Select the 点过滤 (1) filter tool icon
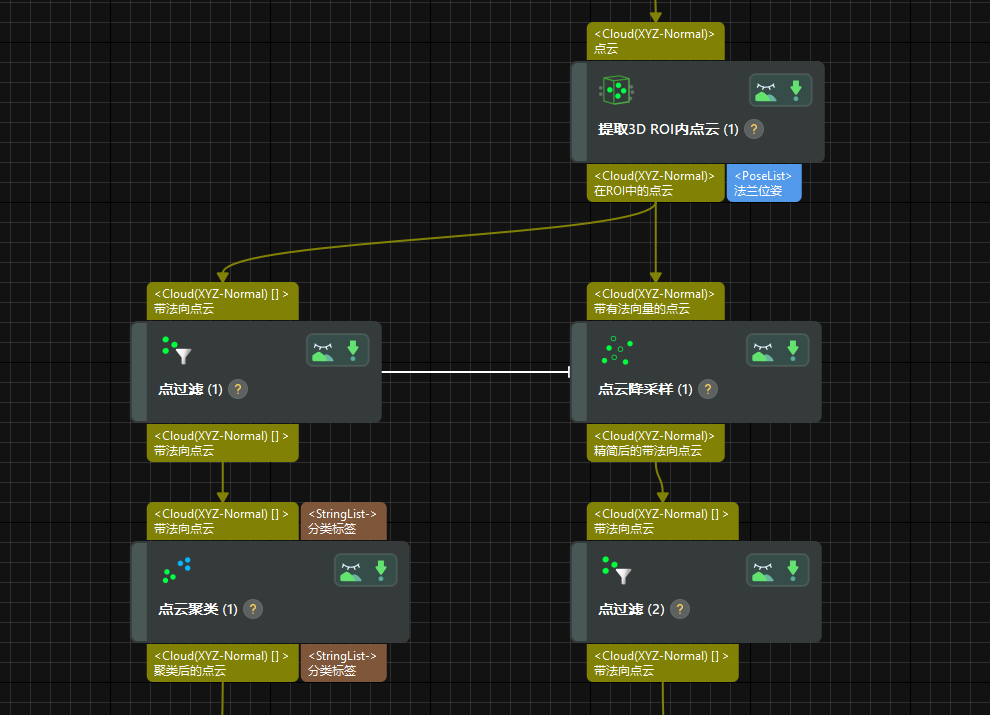Viewport: 990px width, 715px height. pos(178,352)
